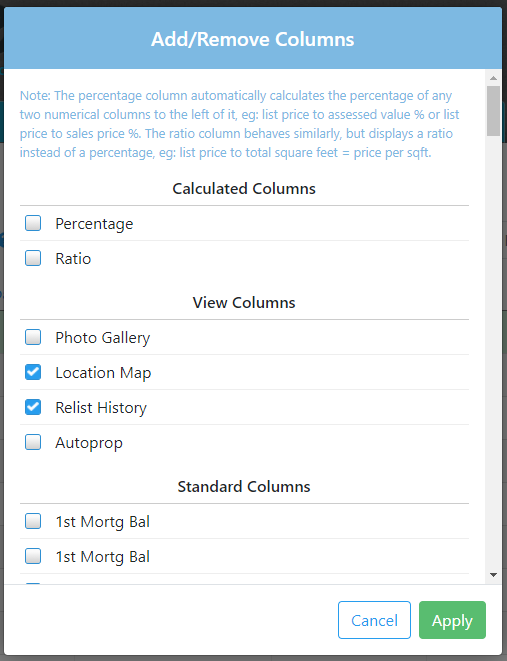Screen dimensions: 507x661
Task: Disable the Relist History checkbox
Action: pyautogui.click(x=33, y=407)
